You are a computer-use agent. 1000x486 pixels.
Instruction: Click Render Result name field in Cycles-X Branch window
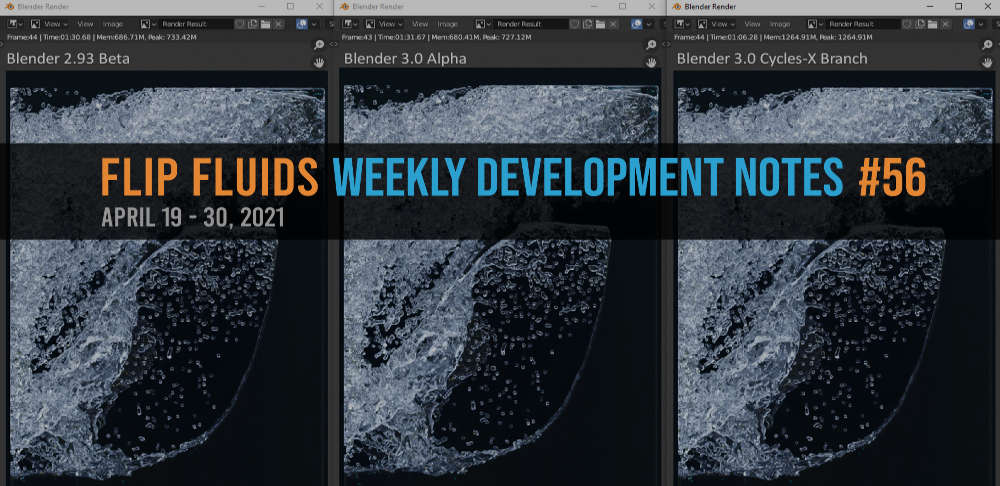click(864, 24)
